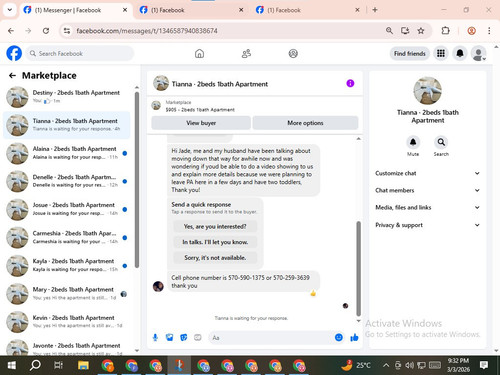Click the Marketplace listing thumbnail in header
Viewport: 500px width, 375px height.
click(156, 105)
